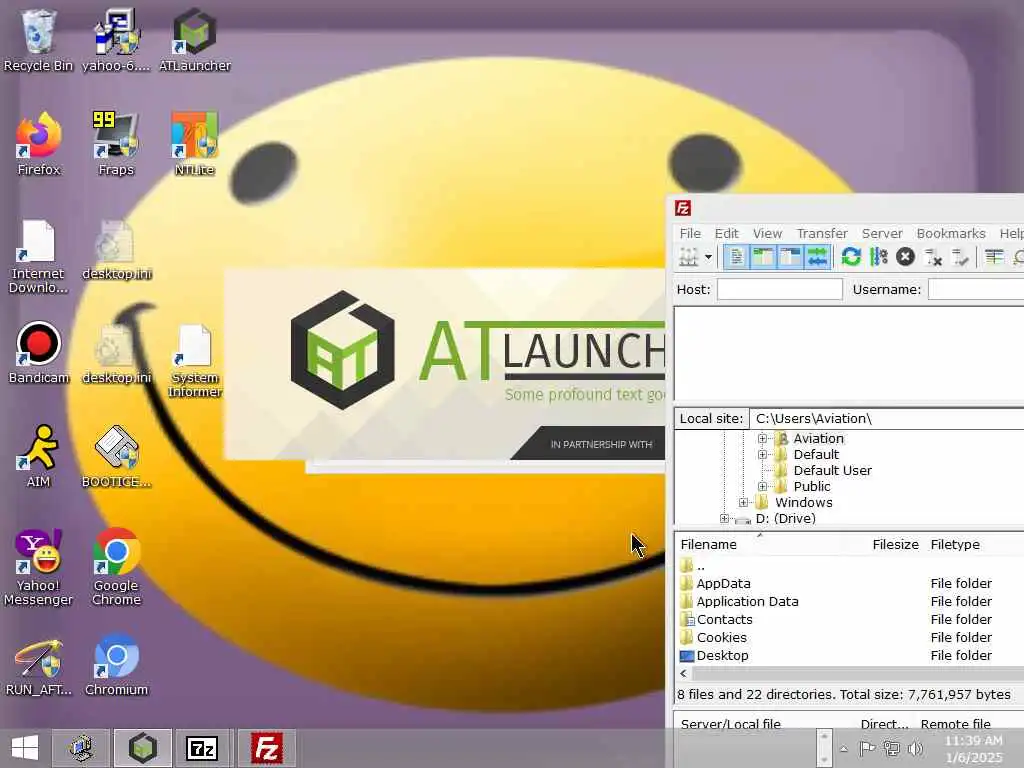Select the Desktop folder row
This screenshot has width=1024, height=768.
click(850, 655)
